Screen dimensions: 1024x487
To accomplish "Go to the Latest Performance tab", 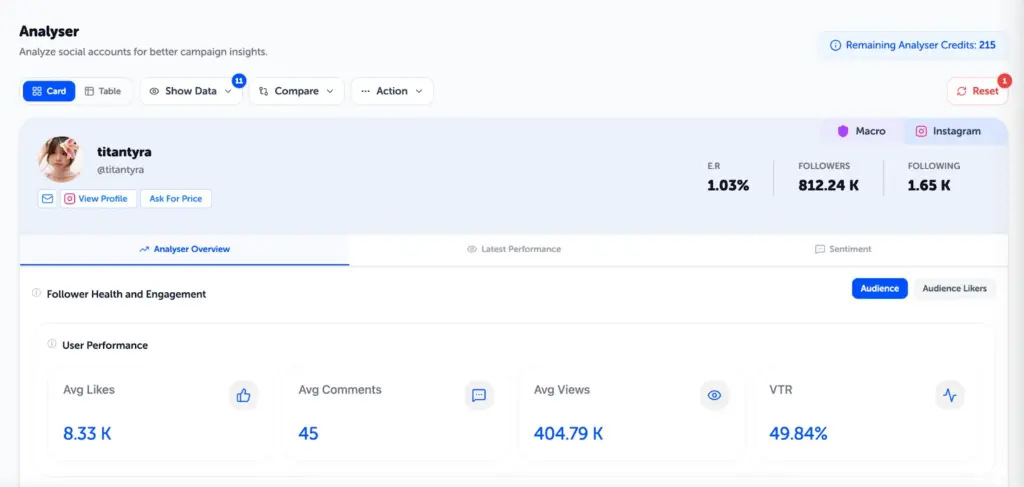I will point(514,249).
